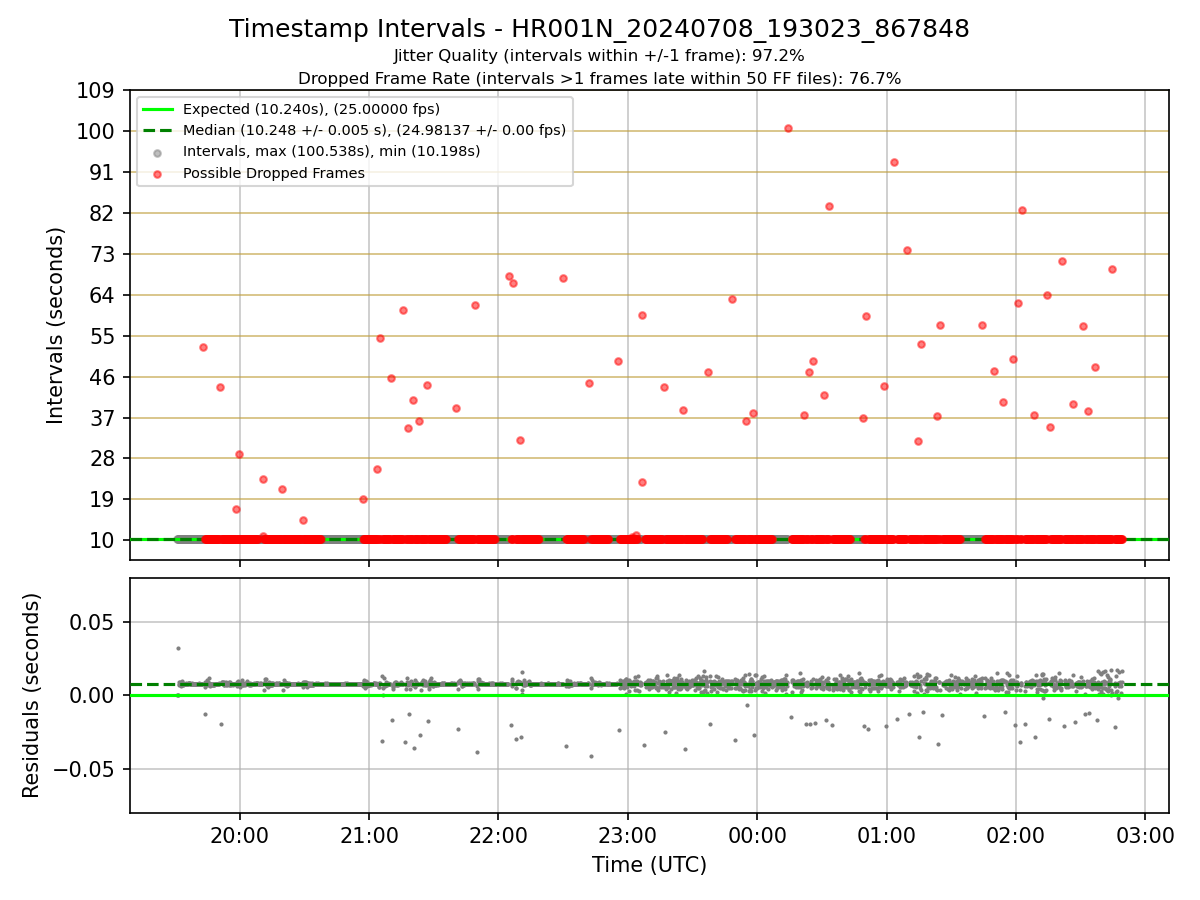The height and width of the screenshot is (900, 1200).
Task: Click the '22:00' x-axis tick label
Action: pyautogui.click(x=498, y=835)
